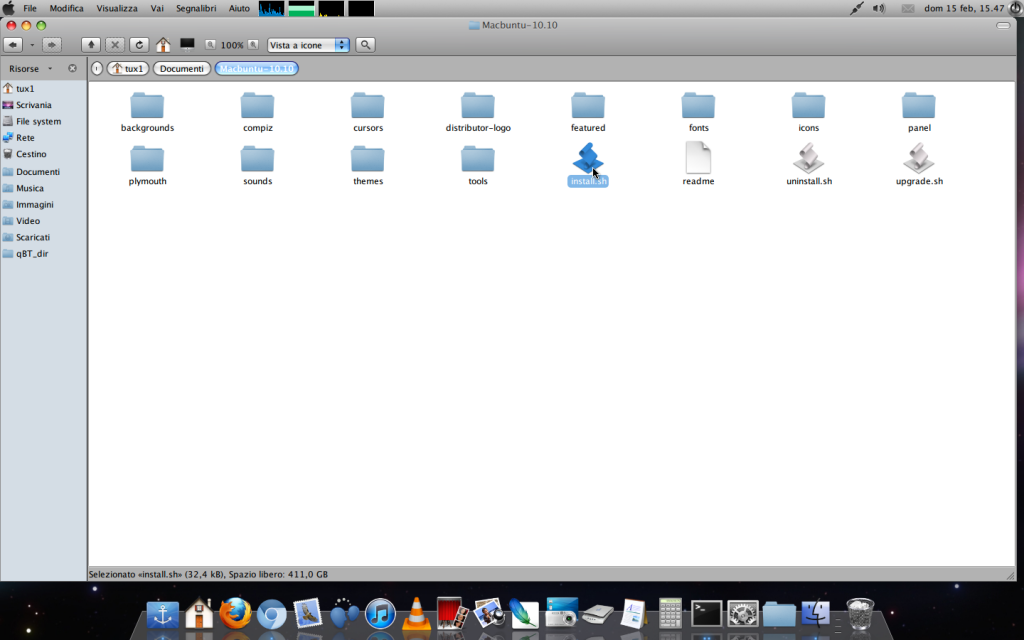Screen dimensions: 1024x640
Task: Go up to the parent folder
Action: click(x=91, y=45)
